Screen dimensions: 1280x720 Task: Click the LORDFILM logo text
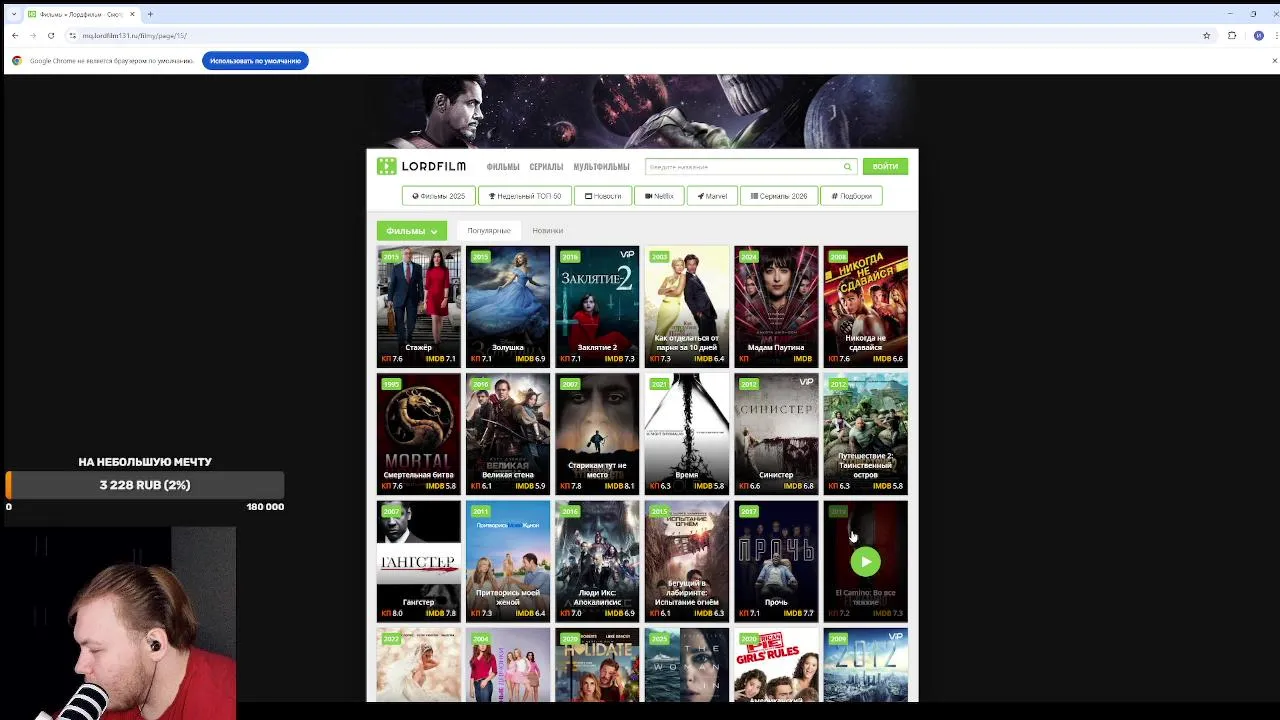tap(434, 166)
